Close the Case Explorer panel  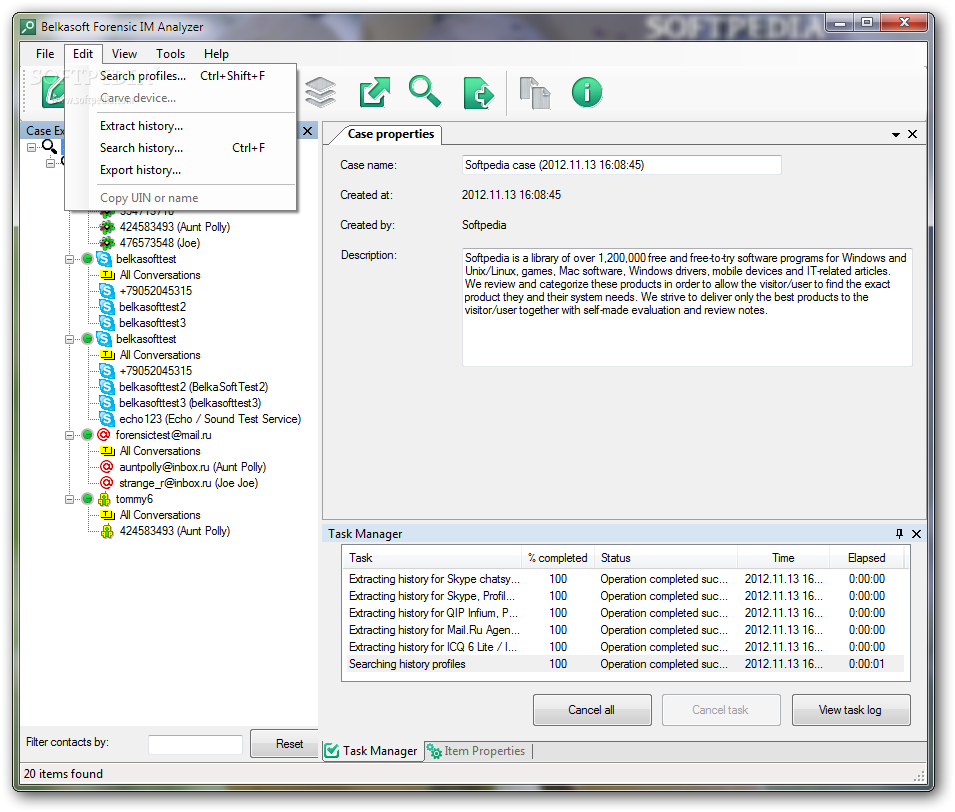(308, 130)
